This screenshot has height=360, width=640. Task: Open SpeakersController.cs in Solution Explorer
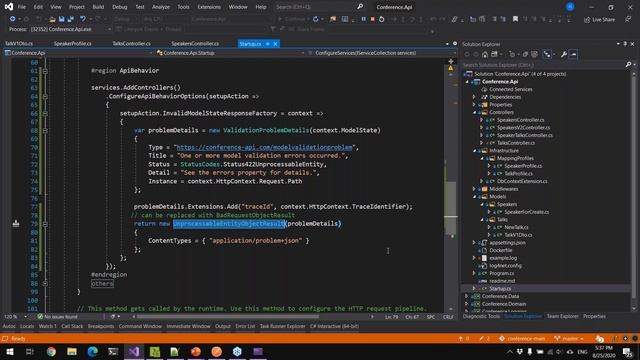pos(520,120)
